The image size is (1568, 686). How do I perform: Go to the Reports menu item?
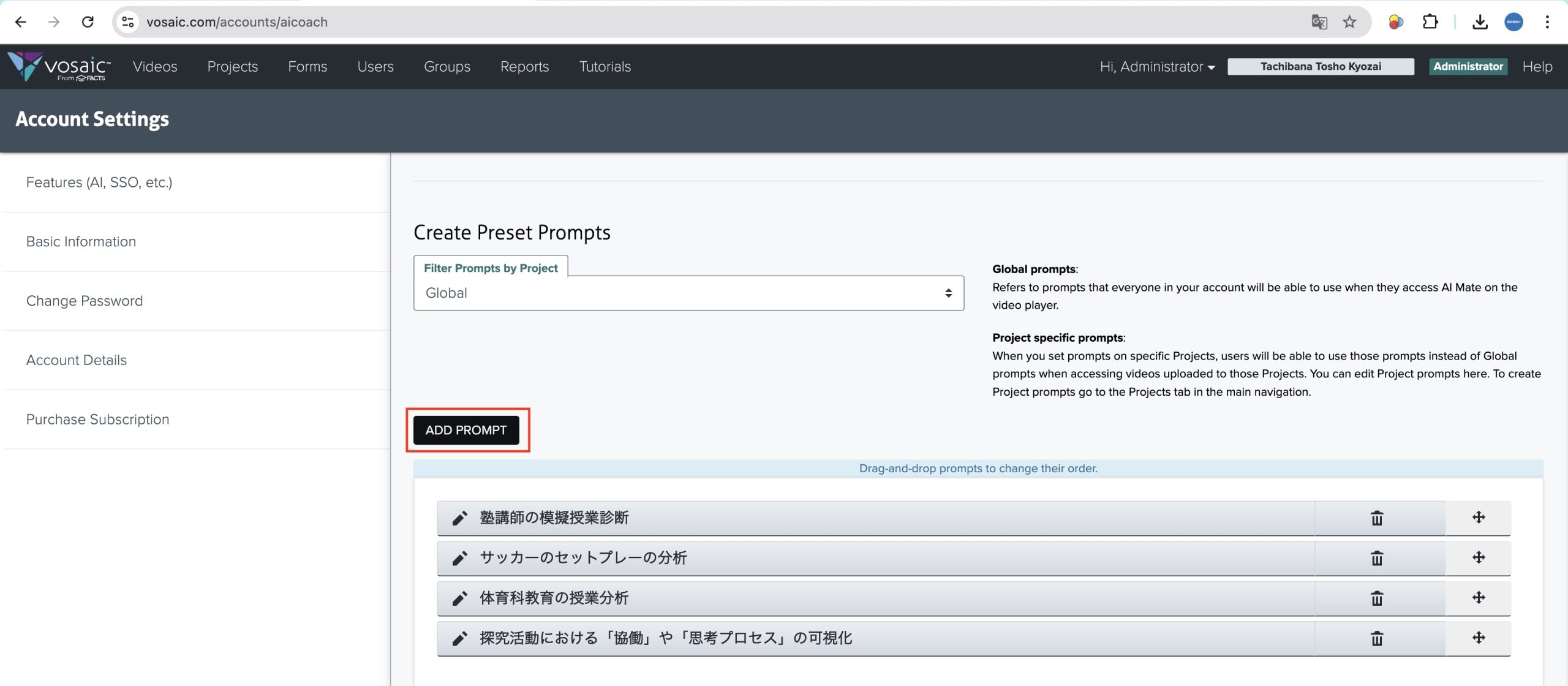(x=524, y=66)
